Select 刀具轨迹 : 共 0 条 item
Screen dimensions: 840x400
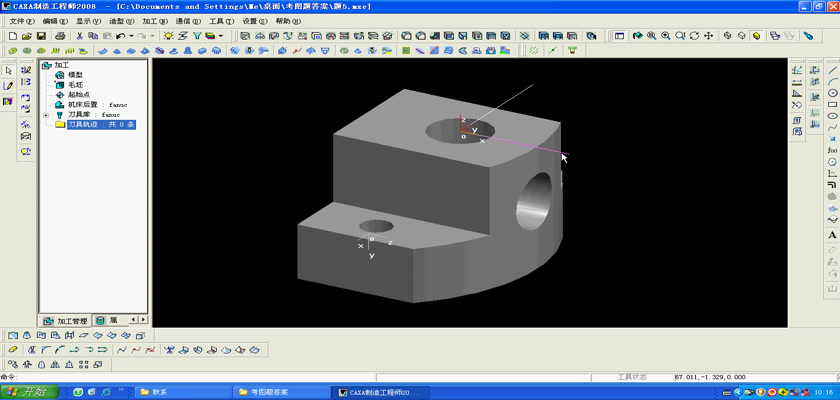click(x=101, y=125)
